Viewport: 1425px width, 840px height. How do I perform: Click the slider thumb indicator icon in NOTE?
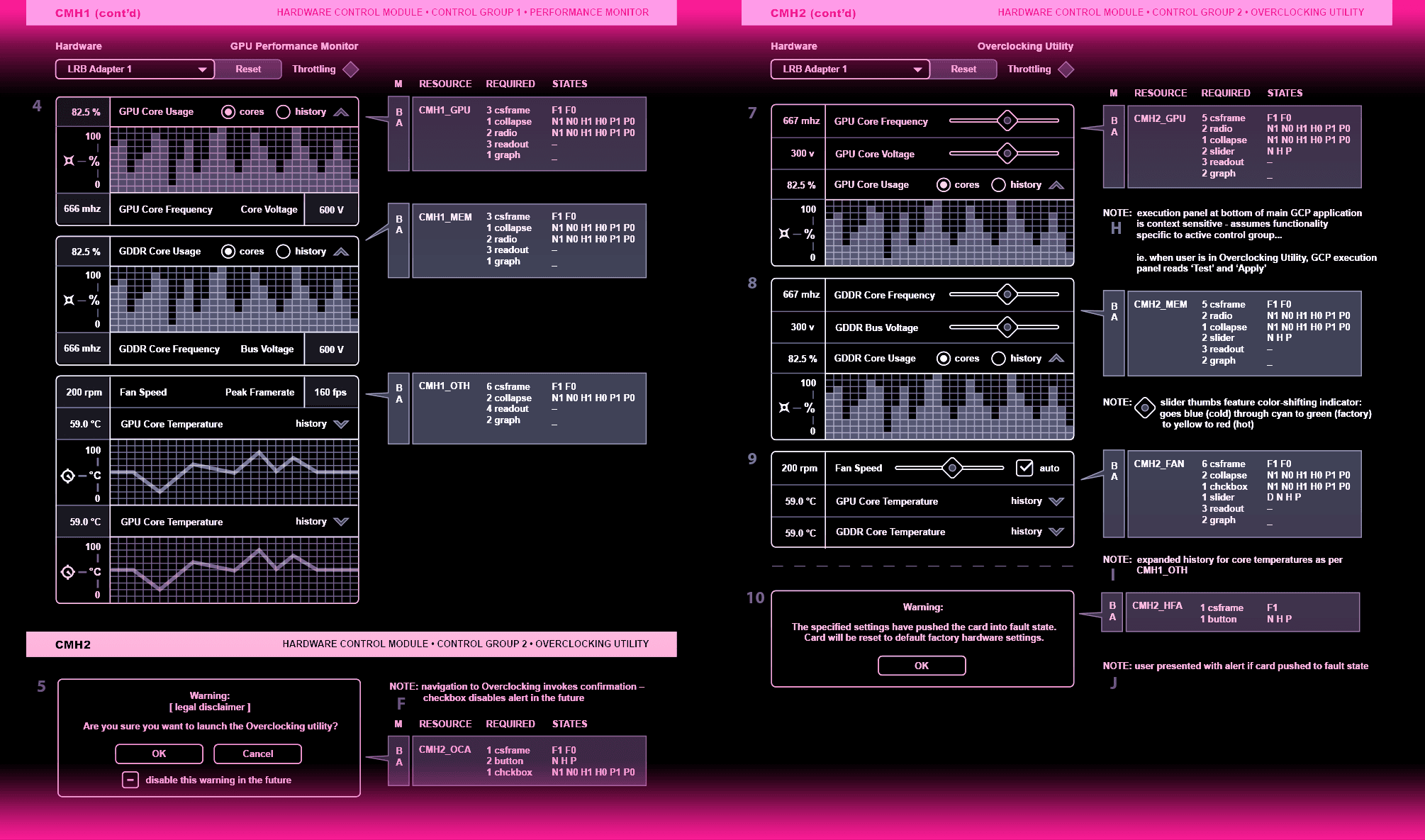pos(1145,408)
